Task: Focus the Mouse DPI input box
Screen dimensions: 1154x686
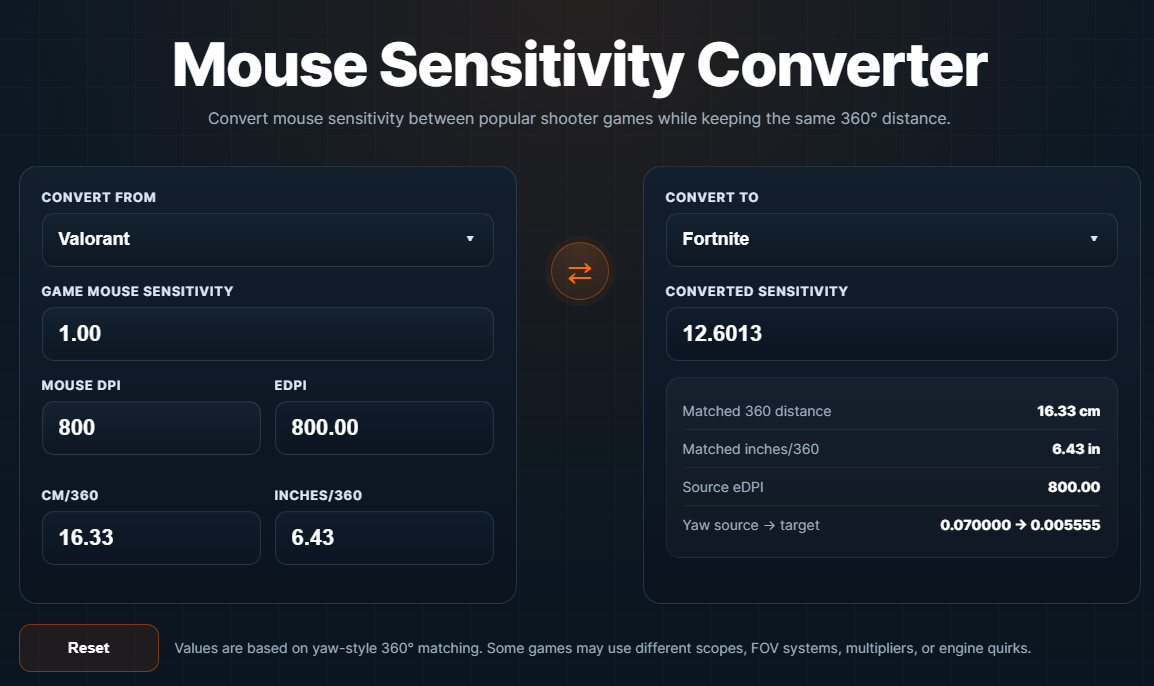Action: [151, 428]
